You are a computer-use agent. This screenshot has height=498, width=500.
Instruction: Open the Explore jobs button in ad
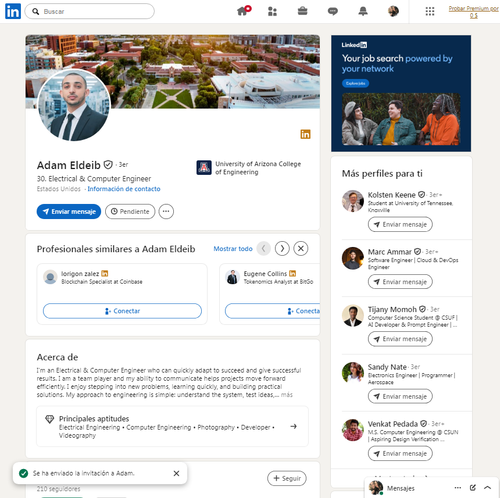click(355, 83)
